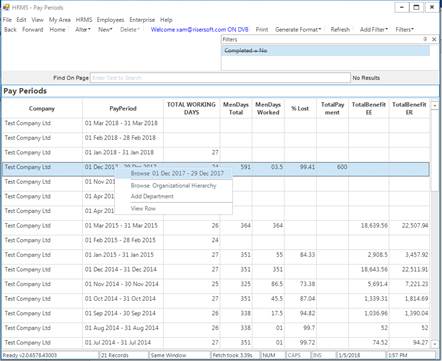442x361 pixels.
Task: Expand the Alter dropdown
Action: pos(83,29)
